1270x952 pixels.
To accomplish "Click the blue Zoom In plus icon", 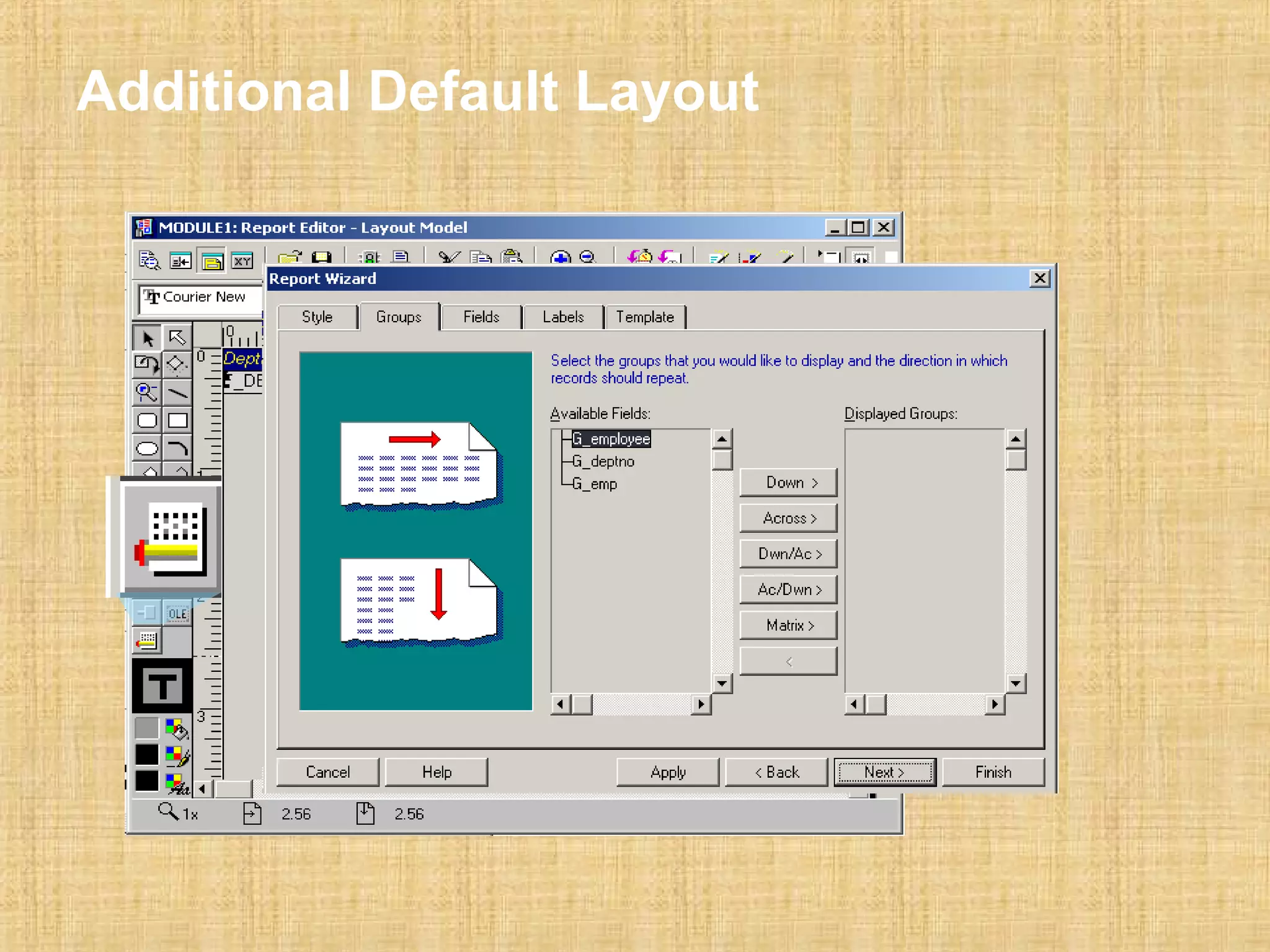I will tap(561, 257).
